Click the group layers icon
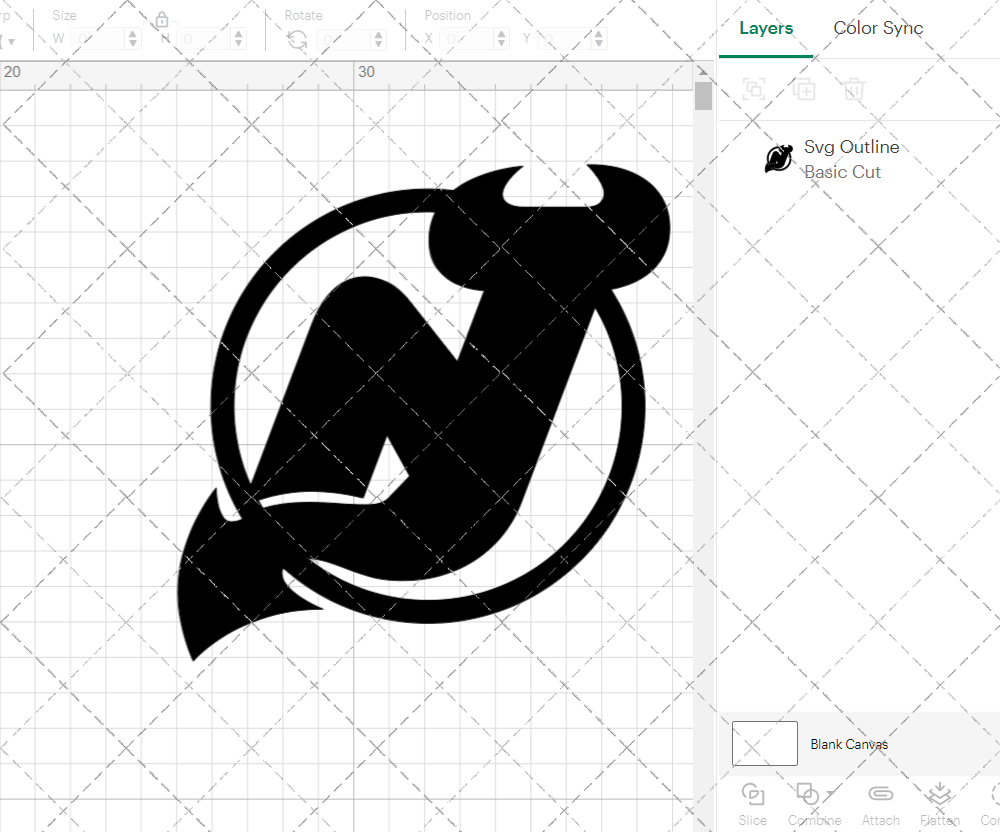 (753, 89)
